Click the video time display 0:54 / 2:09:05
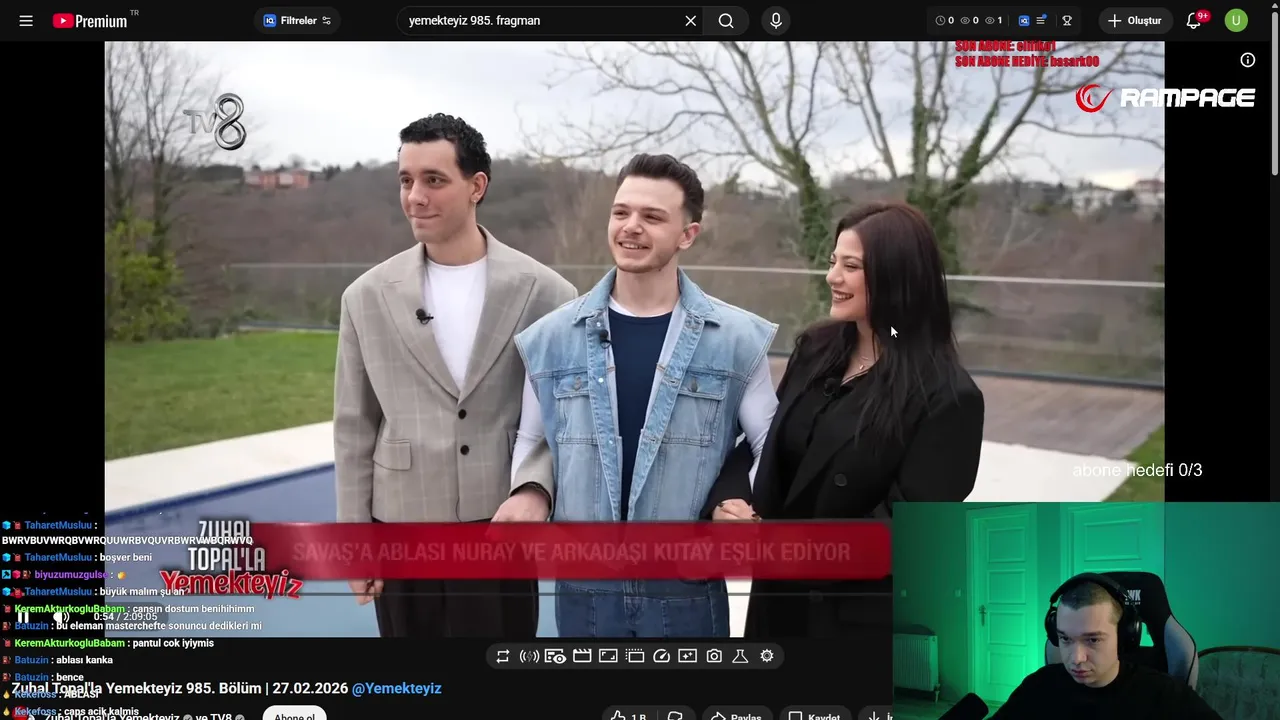The width and height of the screenshot is (1280, 720). pos(126,617)
